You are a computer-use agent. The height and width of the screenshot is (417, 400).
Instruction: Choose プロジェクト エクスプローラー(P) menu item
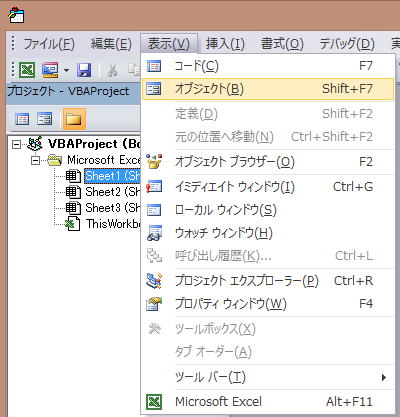(268, 281)
